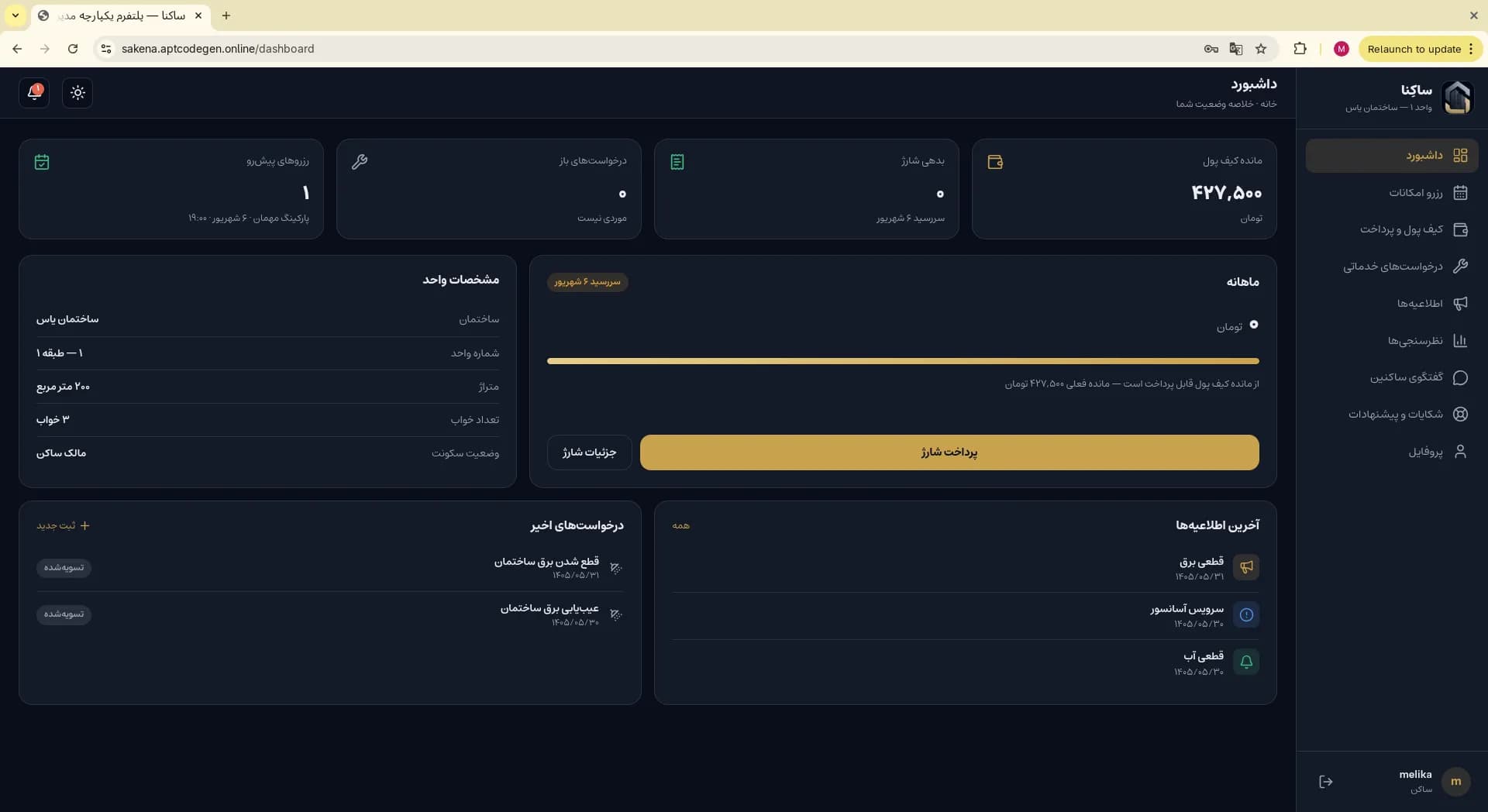The height and width of the screenshot is (812, 1488).
Task: Expand the tab search dropdown arrow
Action: click(15, 15)
